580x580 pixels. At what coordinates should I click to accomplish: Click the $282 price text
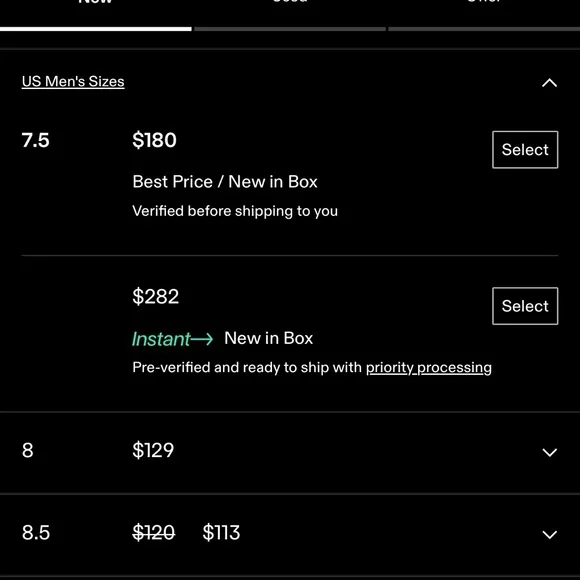point(155,296)
